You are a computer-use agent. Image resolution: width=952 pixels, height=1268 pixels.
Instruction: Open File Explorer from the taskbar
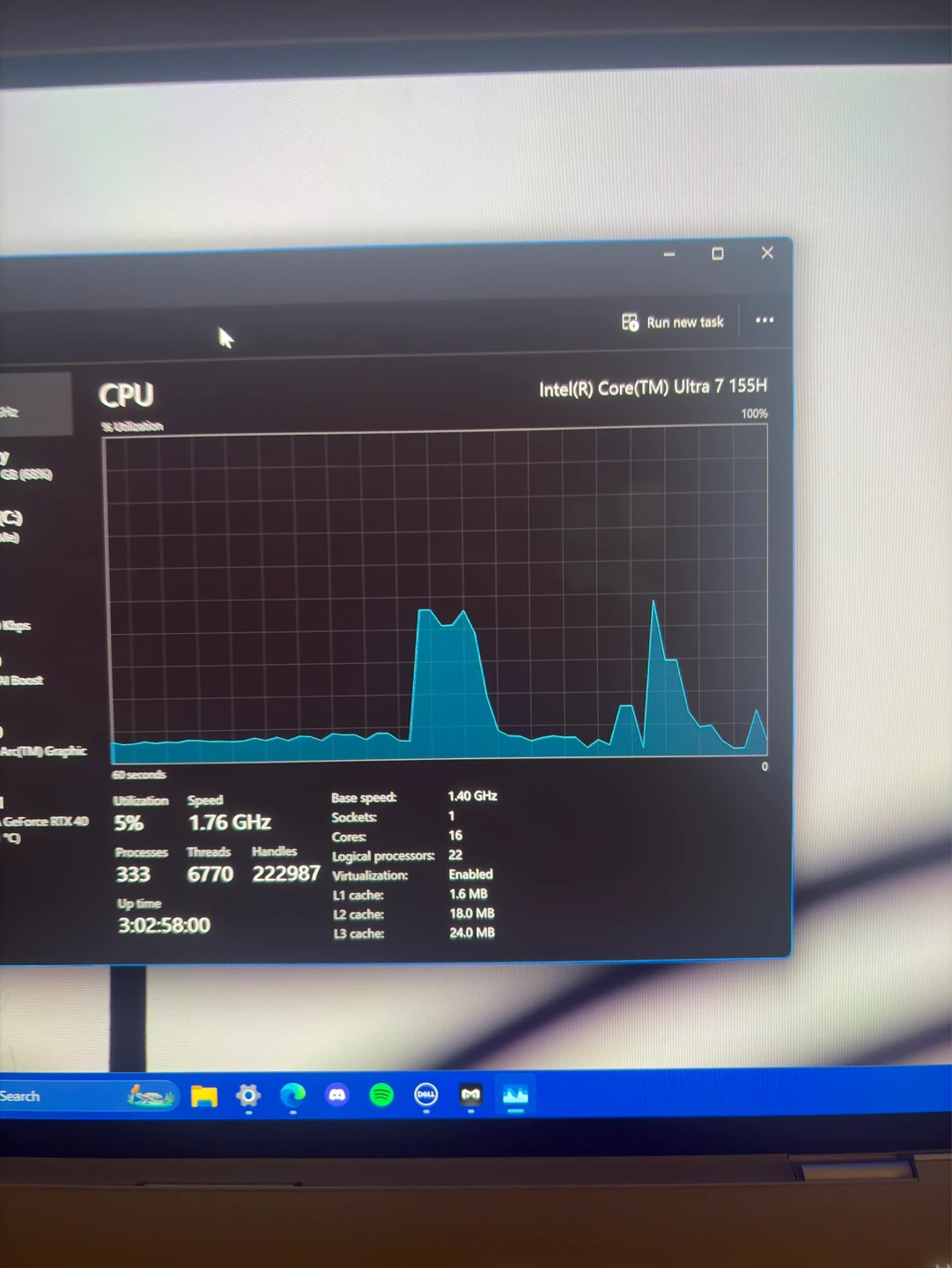204,1096
